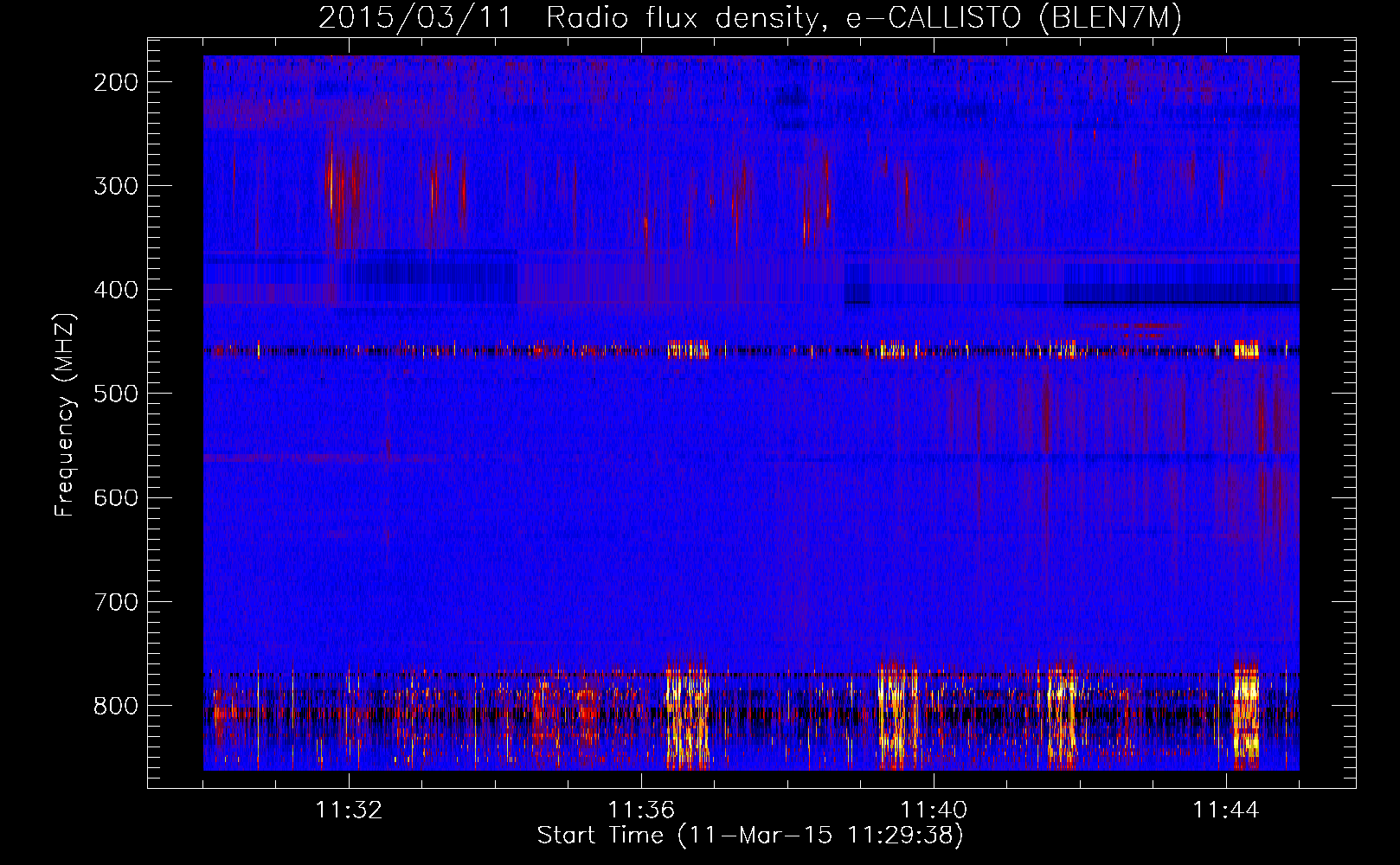This screenshot has width=1400, height=865.
Task: Click the plot title 'Radio flux density, e-CALLISTO (BLEN7M)'
Action: point(864,18)
